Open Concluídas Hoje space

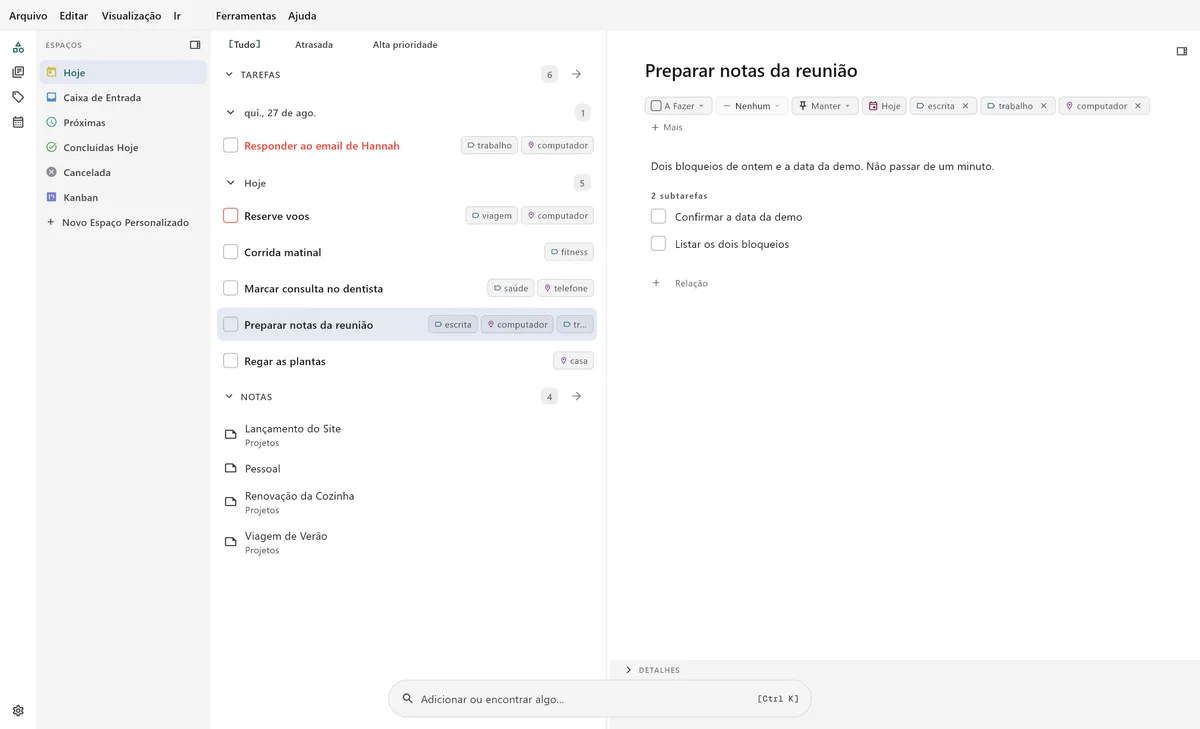click(x=123, y=148)
